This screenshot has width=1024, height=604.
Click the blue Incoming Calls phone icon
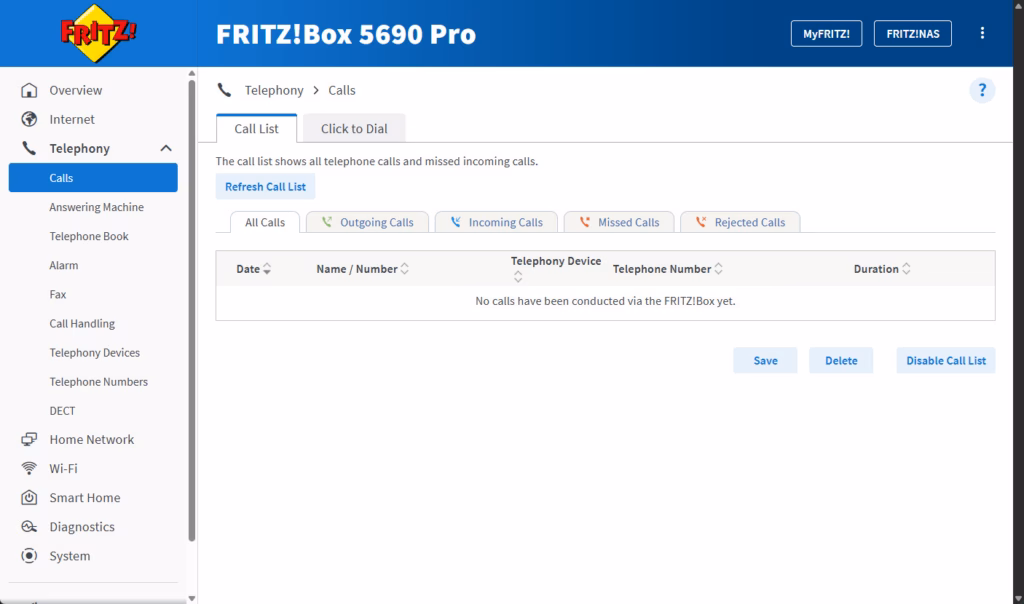point(455,222)
